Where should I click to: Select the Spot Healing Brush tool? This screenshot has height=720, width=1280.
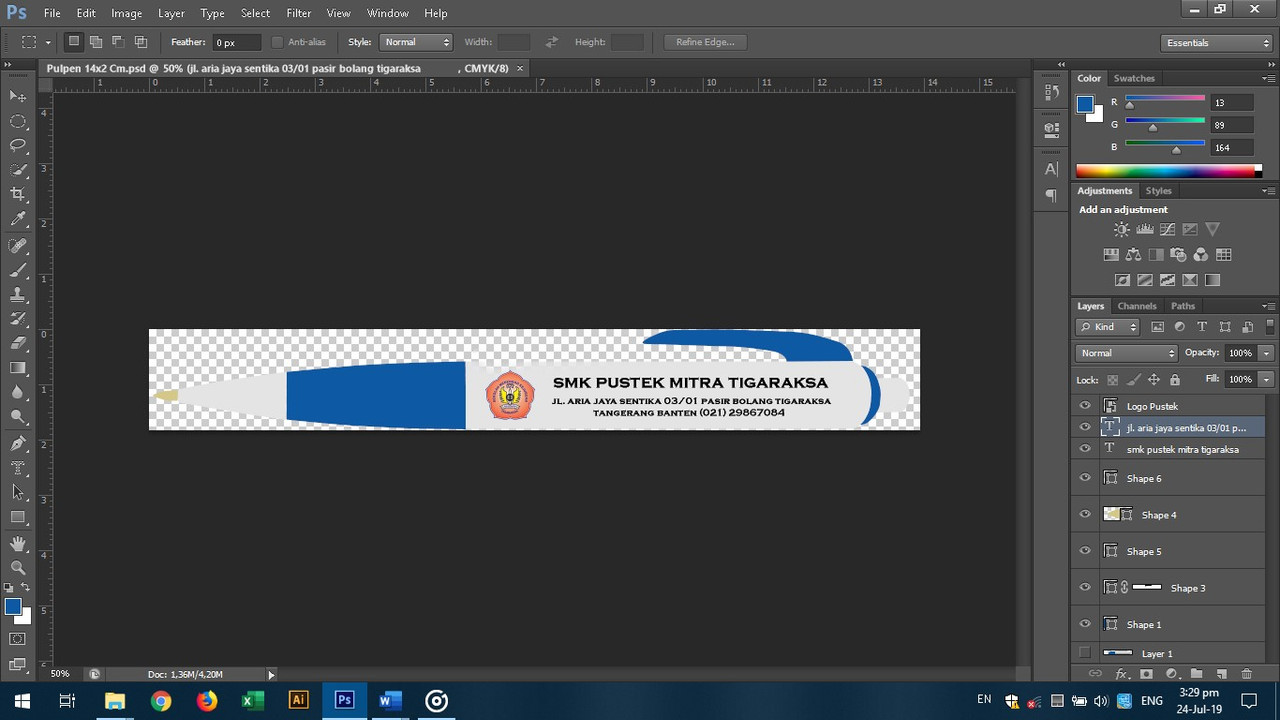18,246
